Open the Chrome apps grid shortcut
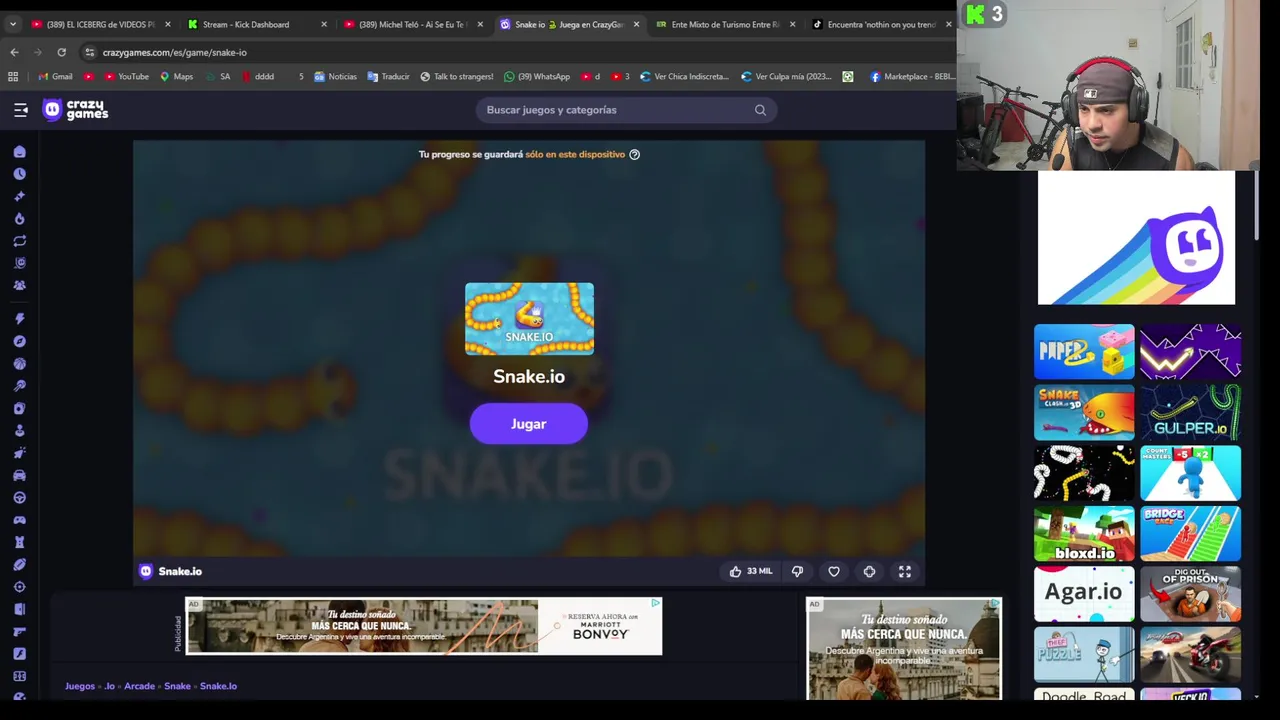 pyautogui.click(x=13, y=76)
